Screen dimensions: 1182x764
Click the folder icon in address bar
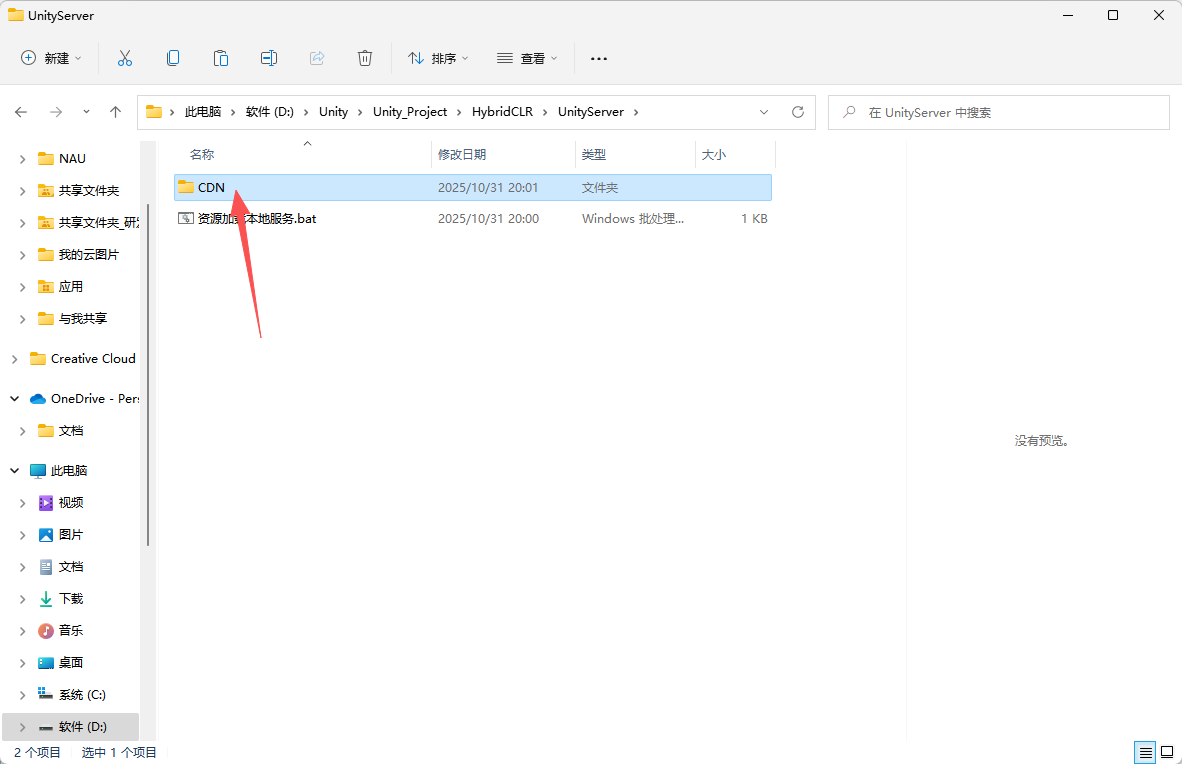(x=154, y=112)
